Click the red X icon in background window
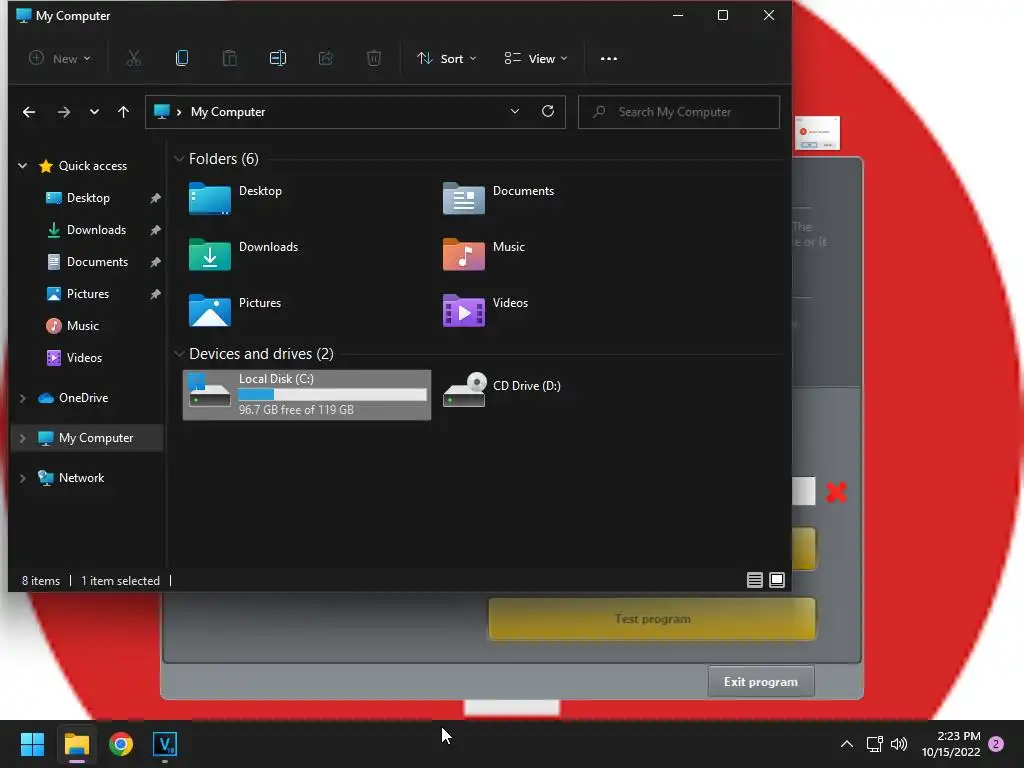 pyautogui.click(x=837, y=492)
